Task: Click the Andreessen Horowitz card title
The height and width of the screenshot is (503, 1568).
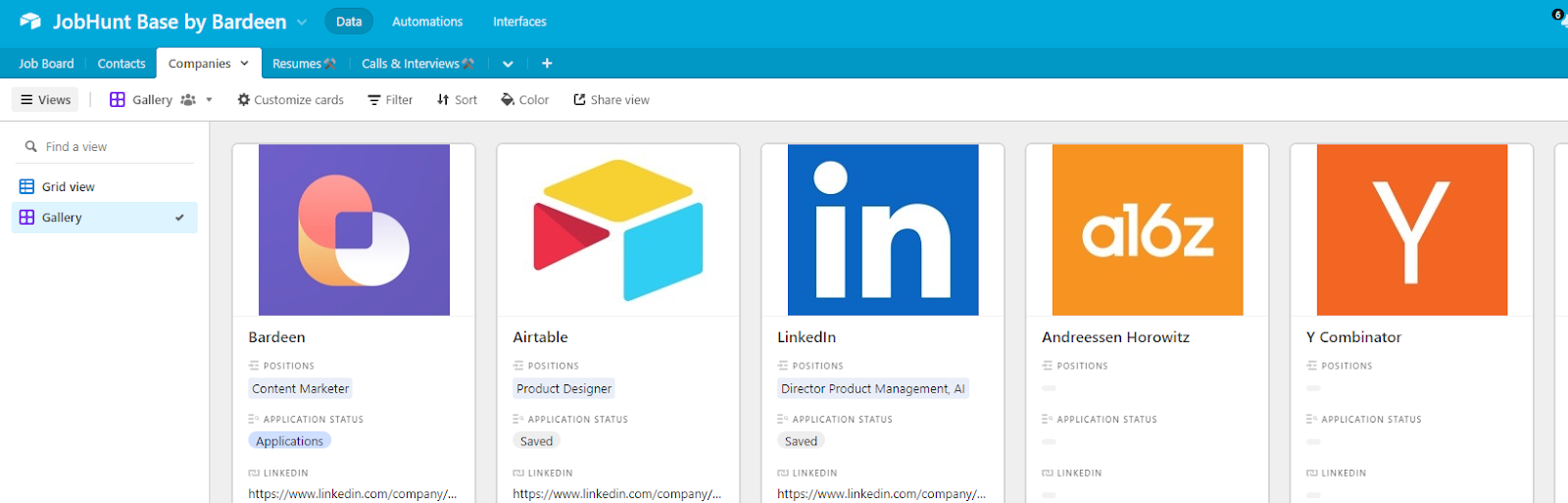Action: (x=1115, y=337)
